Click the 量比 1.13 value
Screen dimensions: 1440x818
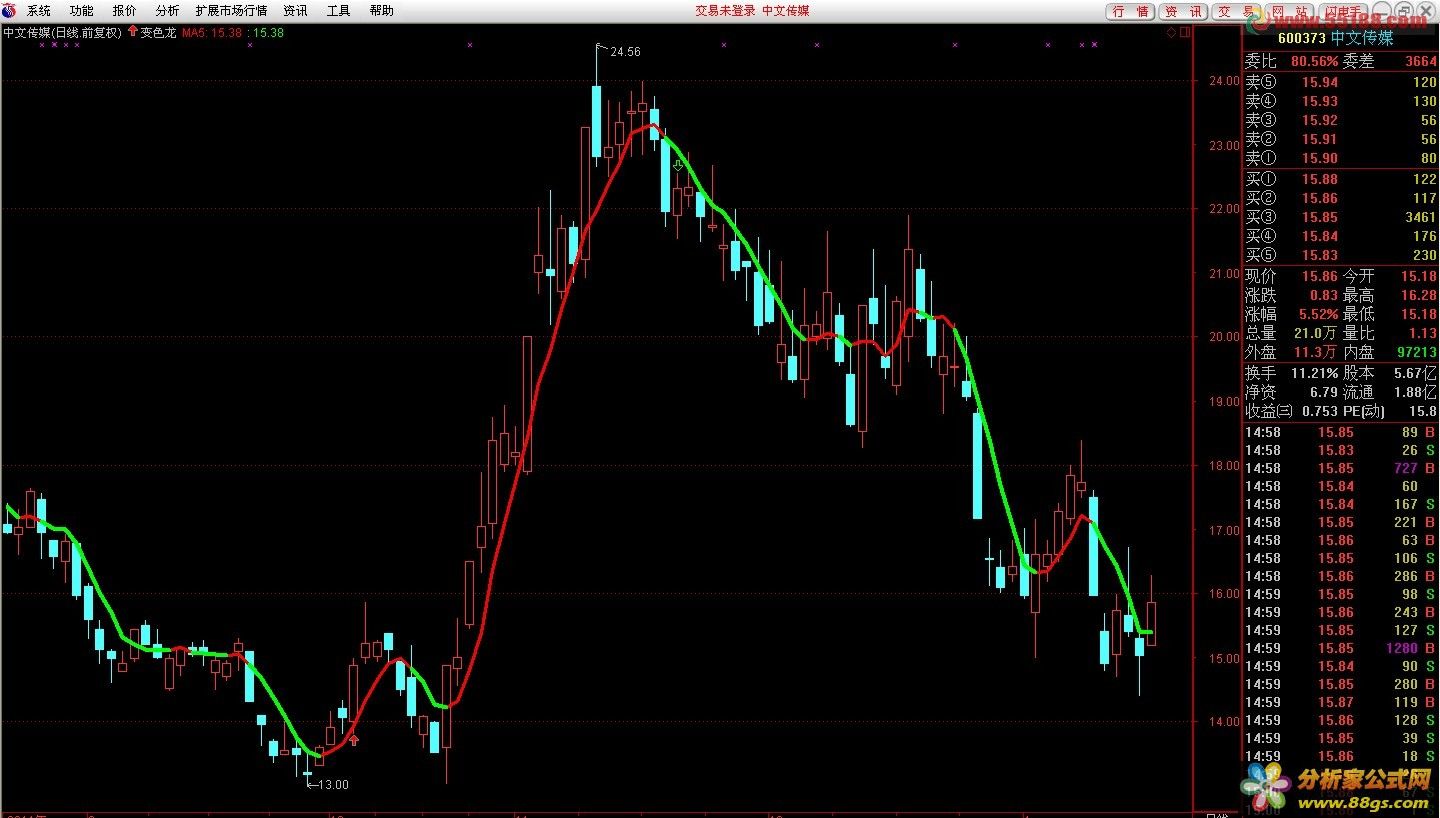click(1423, 333)
